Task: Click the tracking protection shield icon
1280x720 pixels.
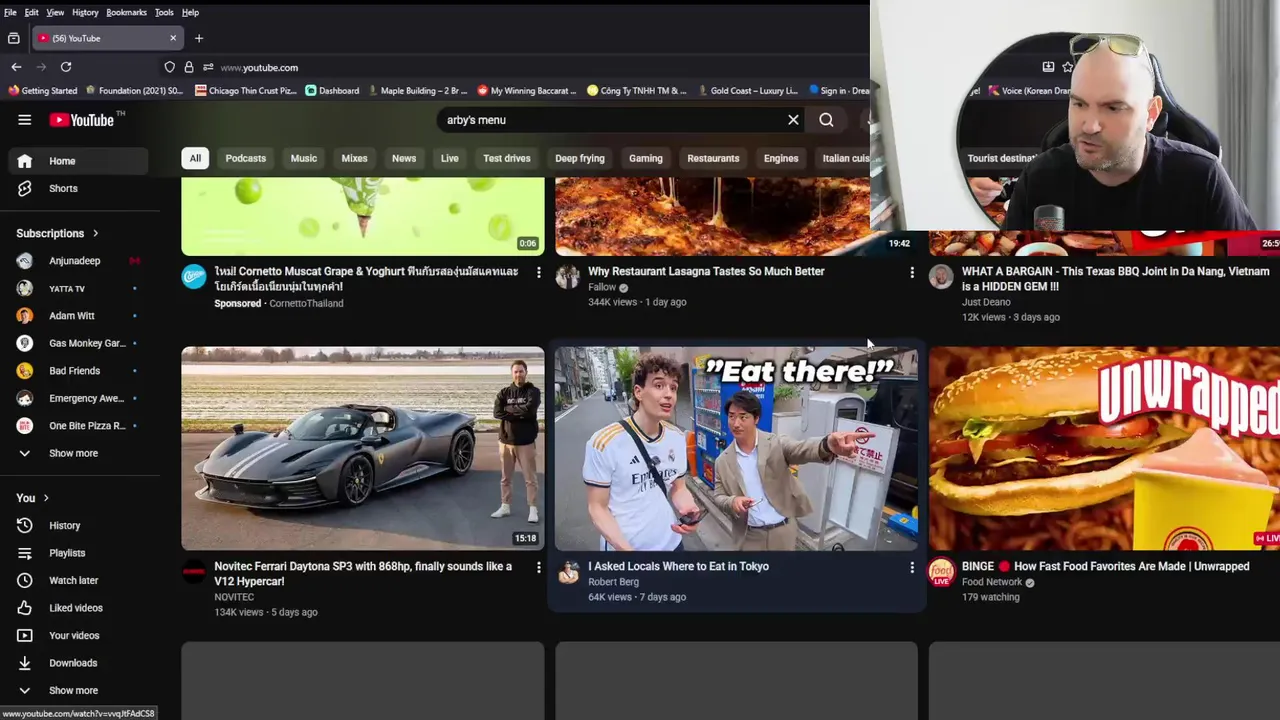Action: point(169,67)
